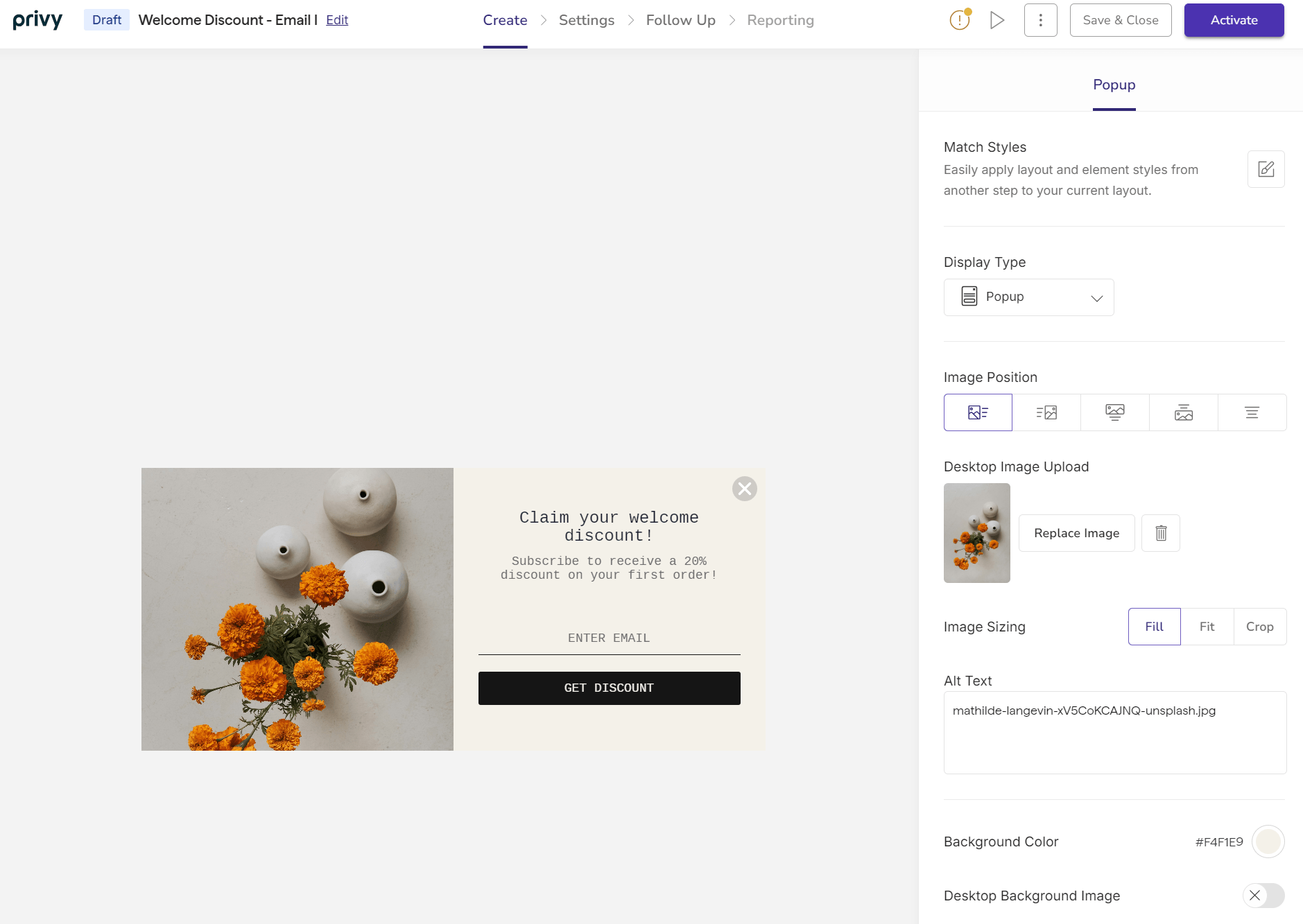The image size is (1303, 924).
Task: Click the desktop image thumbnail
Action: click(x=977, y=533)
